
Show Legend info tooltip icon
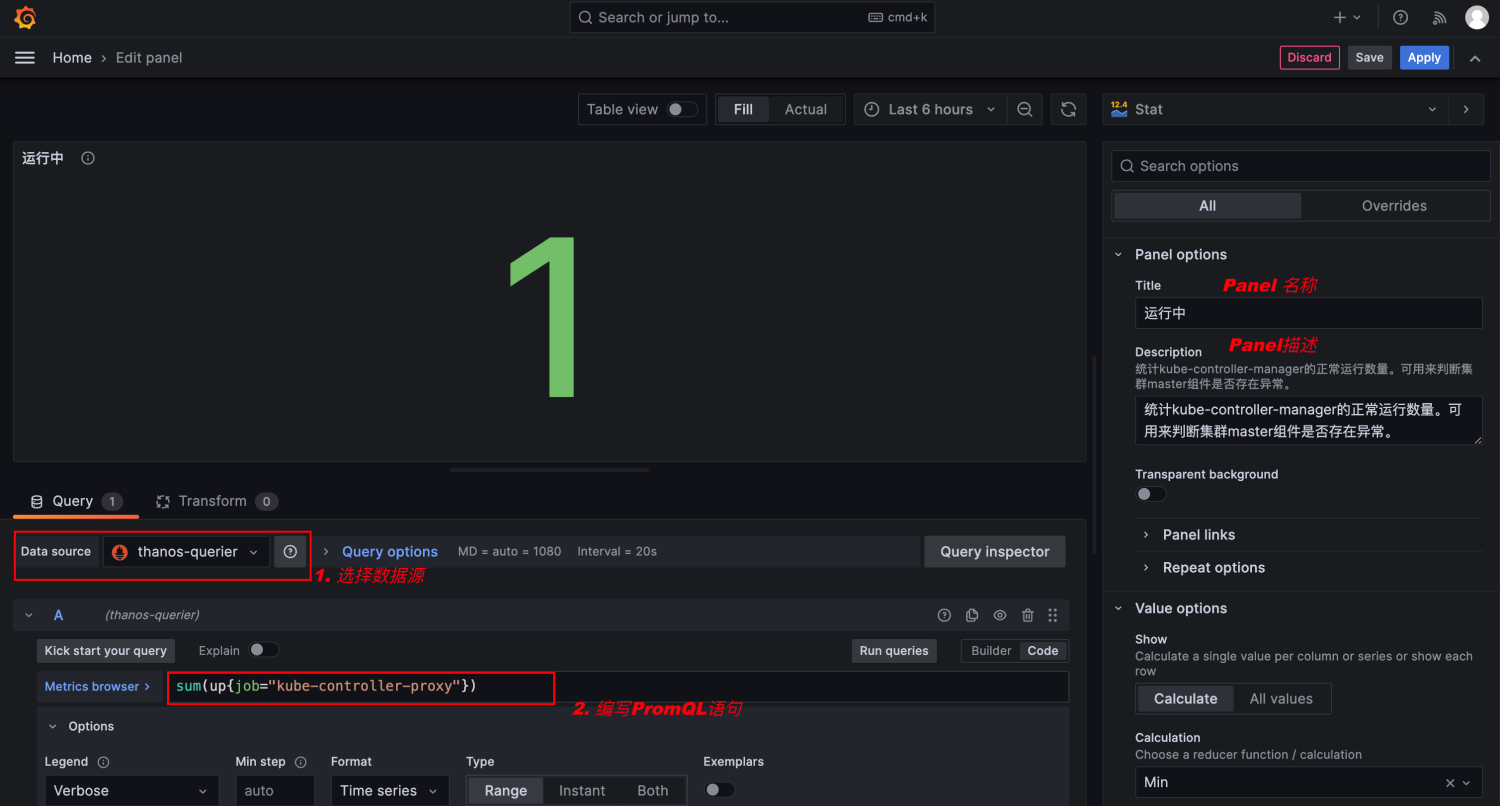103,762
